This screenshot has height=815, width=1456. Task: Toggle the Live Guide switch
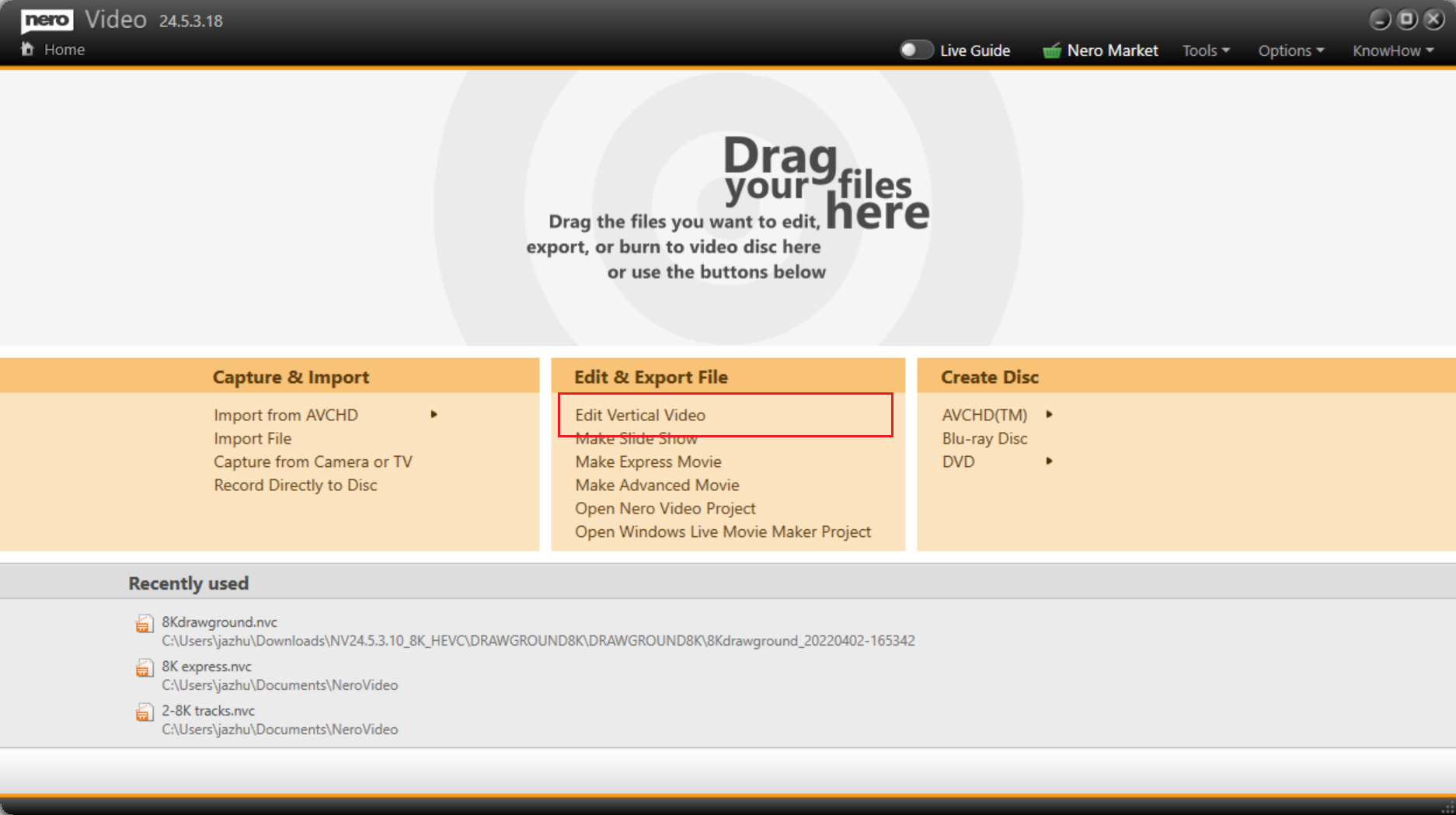pyautogui.click(x=916, y=50)
